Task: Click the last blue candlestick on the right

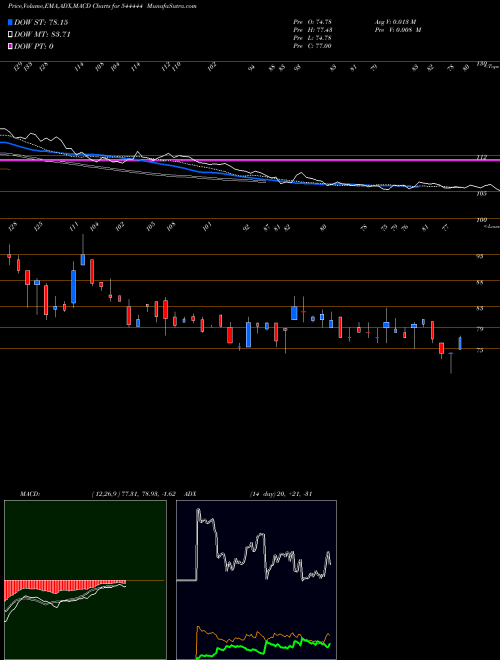Action: pyautogui.click(x=460, y=343)
